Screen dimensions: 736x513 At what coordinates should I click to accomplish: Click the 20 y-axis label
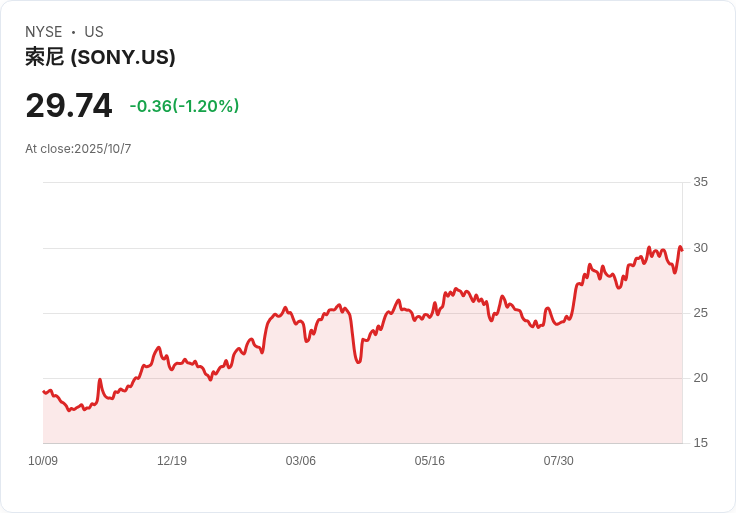[700, 378]
